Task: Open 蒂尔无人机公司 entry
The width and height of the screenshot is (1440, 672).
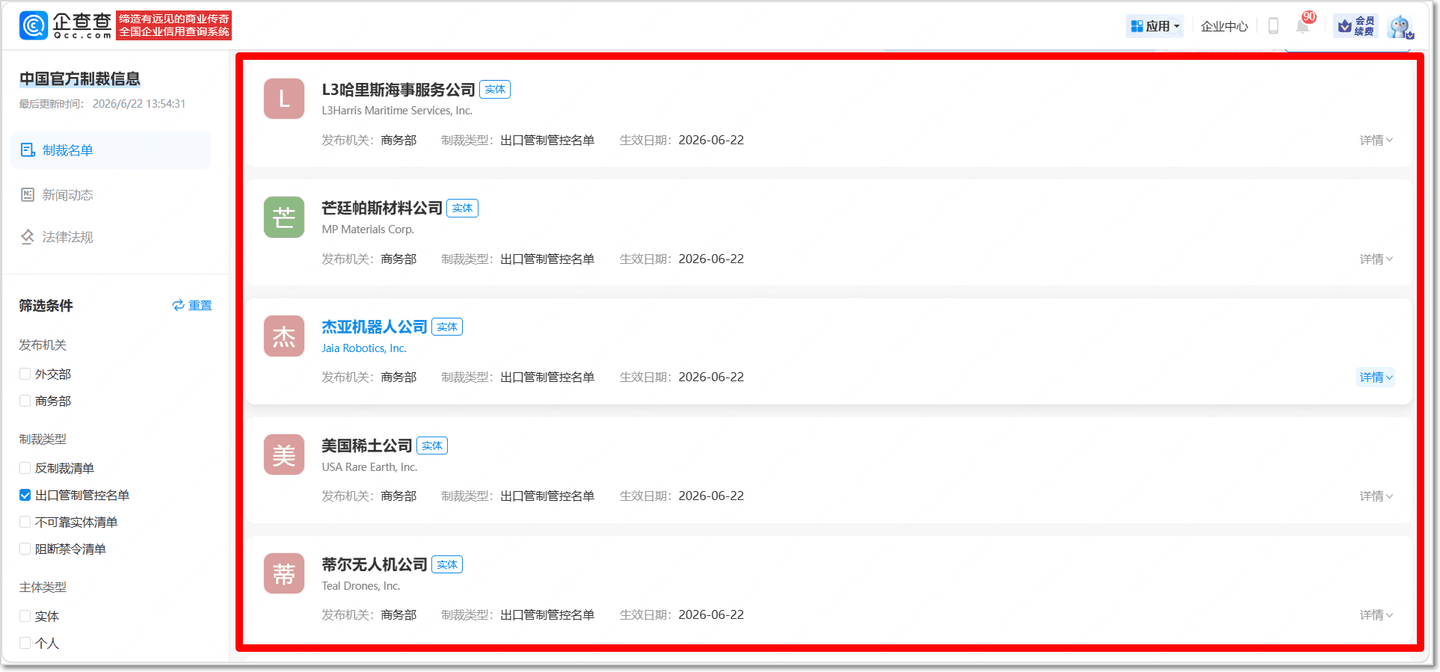Action: [374, 565]
